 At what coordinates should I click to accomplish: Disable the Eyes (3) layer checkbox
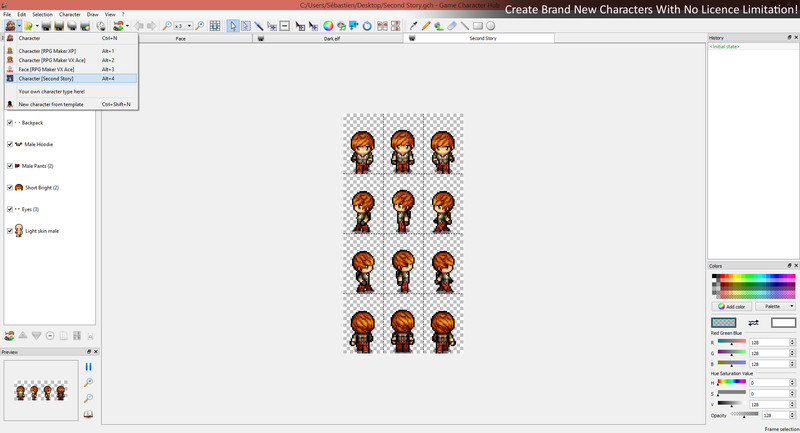[x=10, y=209]
